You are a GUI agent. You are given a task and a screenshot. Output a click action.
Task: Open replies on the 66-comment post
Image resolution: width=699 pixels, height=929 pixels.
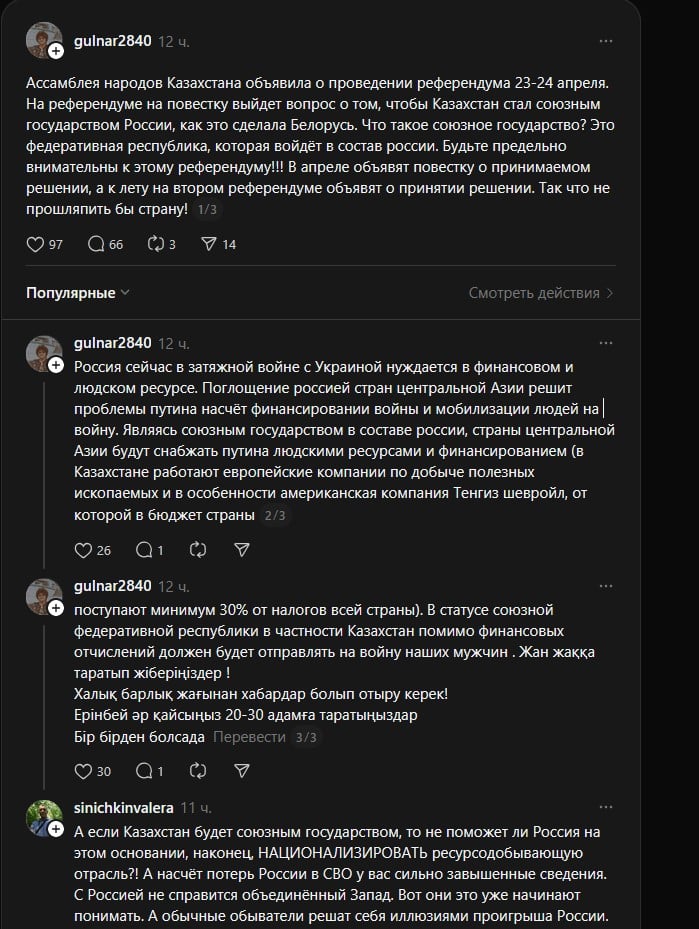[x=97, y=244]
